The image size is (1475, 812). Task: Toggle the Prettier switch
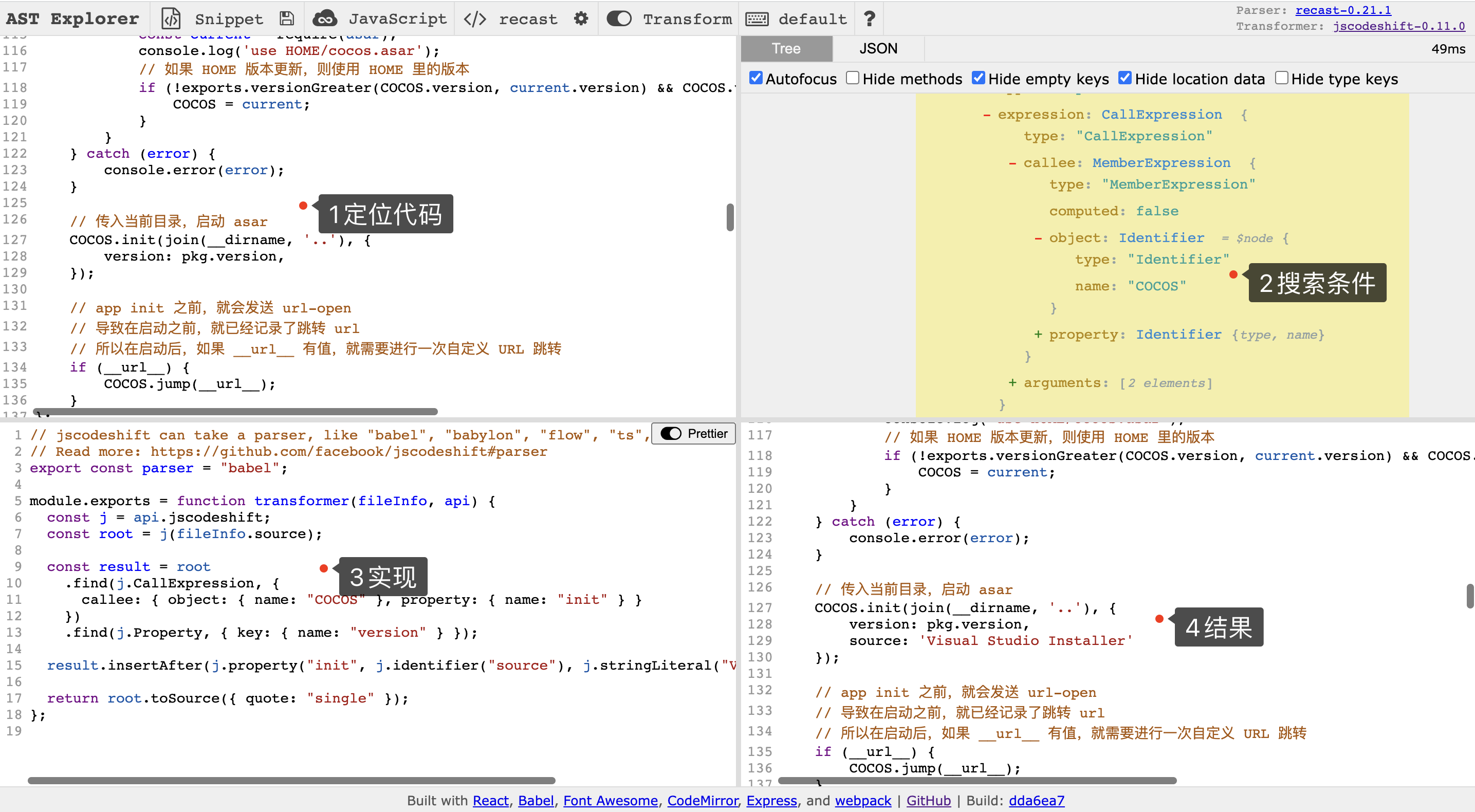[671, 433]
